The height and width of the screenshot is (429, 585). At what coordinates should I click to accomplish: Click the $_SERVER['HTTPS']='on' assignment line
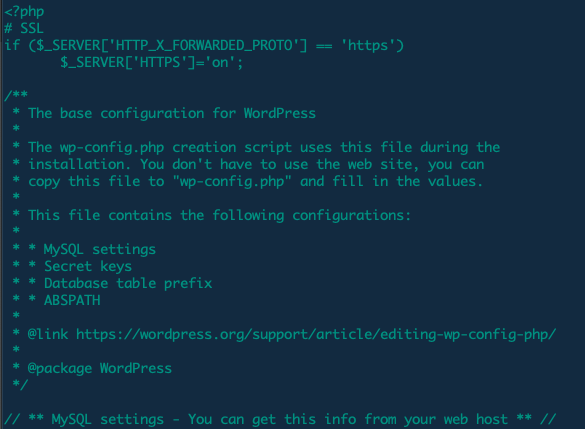click(x=151, y=62)
